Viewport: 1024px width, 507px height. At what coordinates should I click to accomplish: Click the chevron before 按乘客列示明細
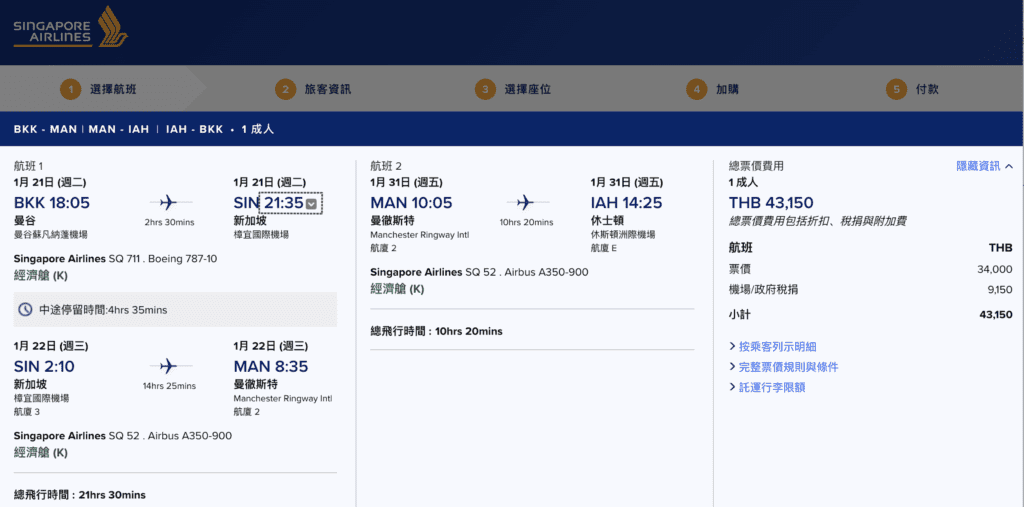pos(732,347)
